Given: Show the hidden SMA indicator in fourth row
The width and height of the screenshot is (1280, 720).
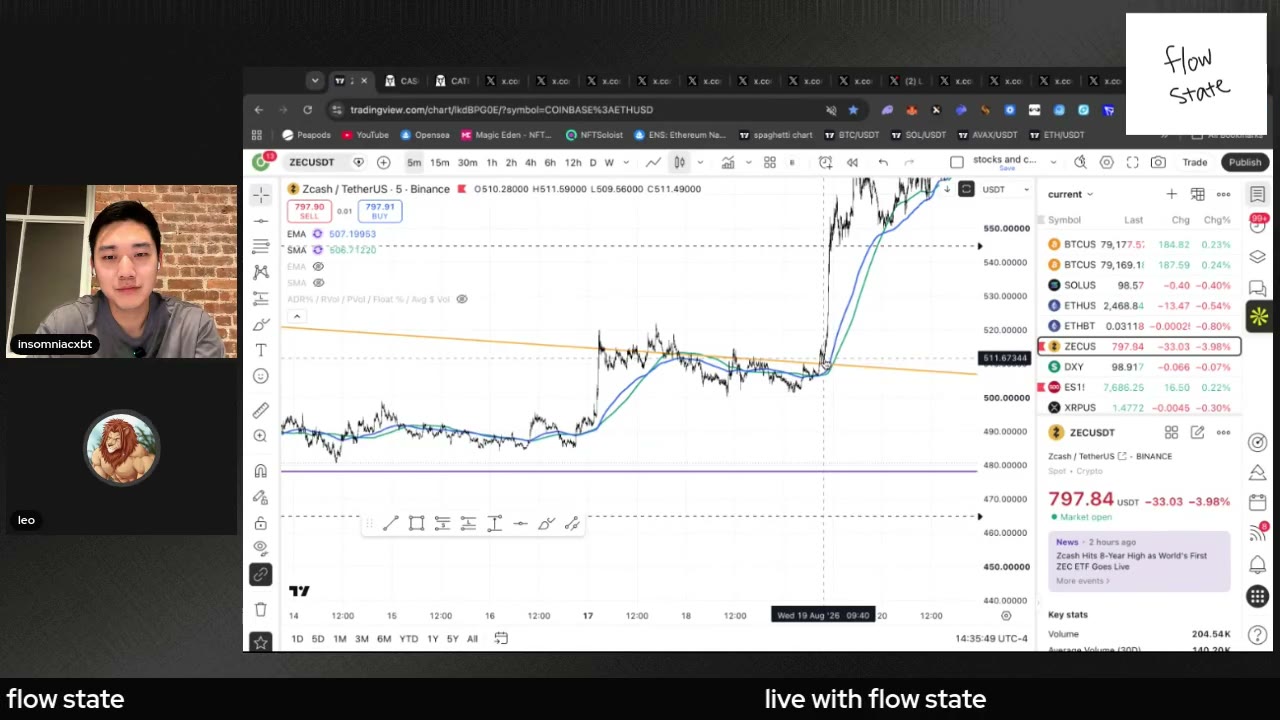Looking at the screenshot, I should (318, 283).
